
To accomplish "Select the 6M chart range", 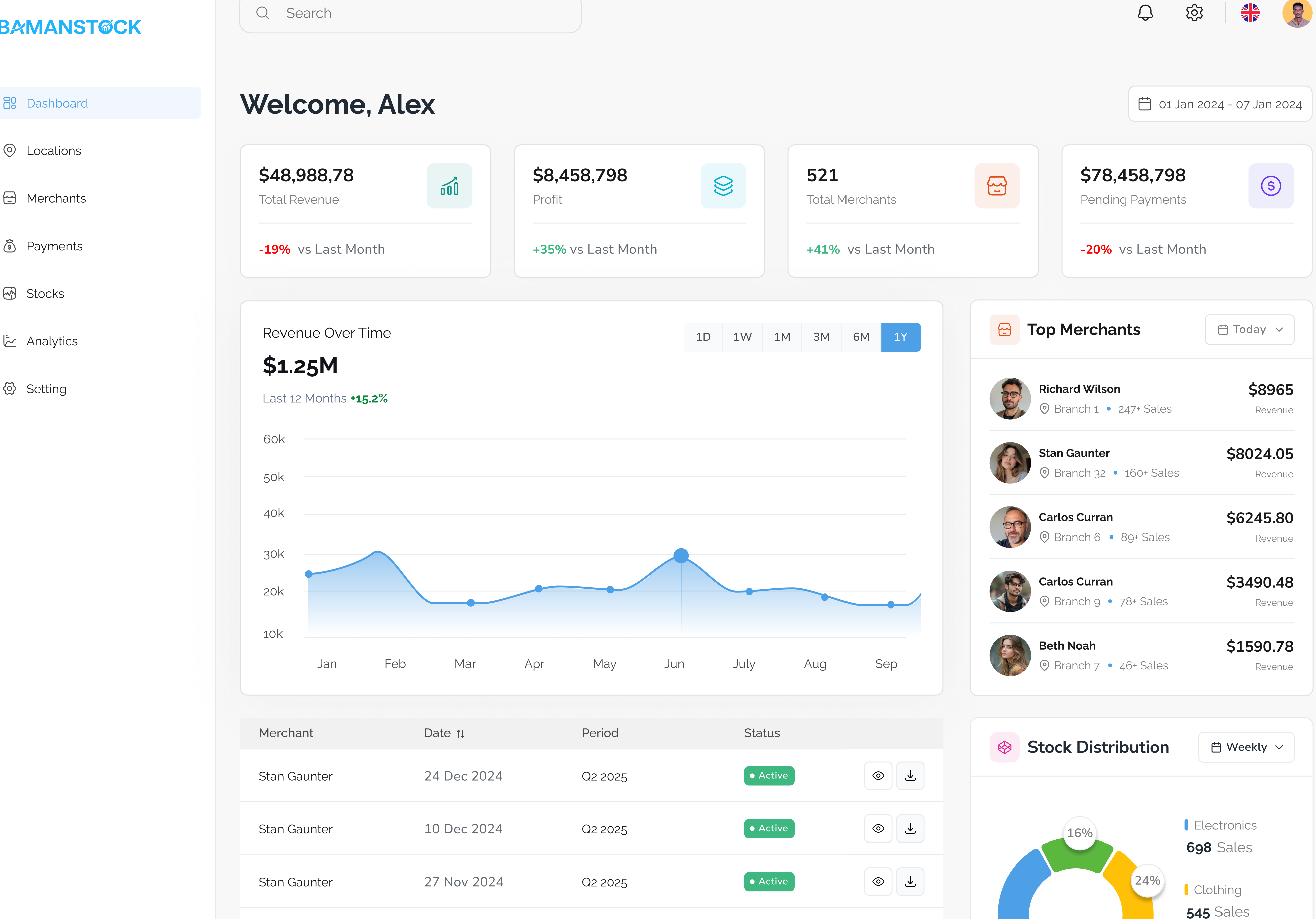I will (861, 337).
